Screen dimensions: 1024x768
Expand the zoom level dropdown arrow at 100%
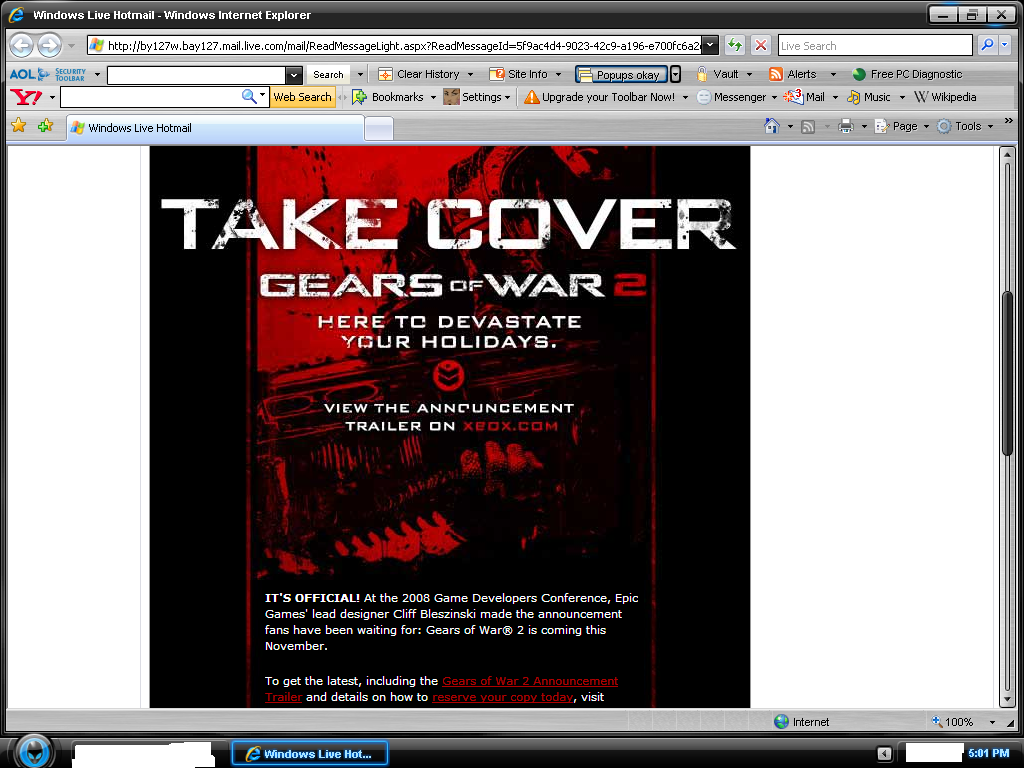993,722
